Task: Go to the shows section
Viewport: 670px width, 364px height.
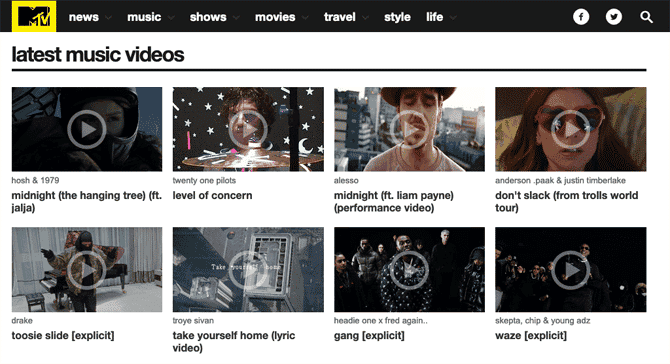Action: coord(208,17)
